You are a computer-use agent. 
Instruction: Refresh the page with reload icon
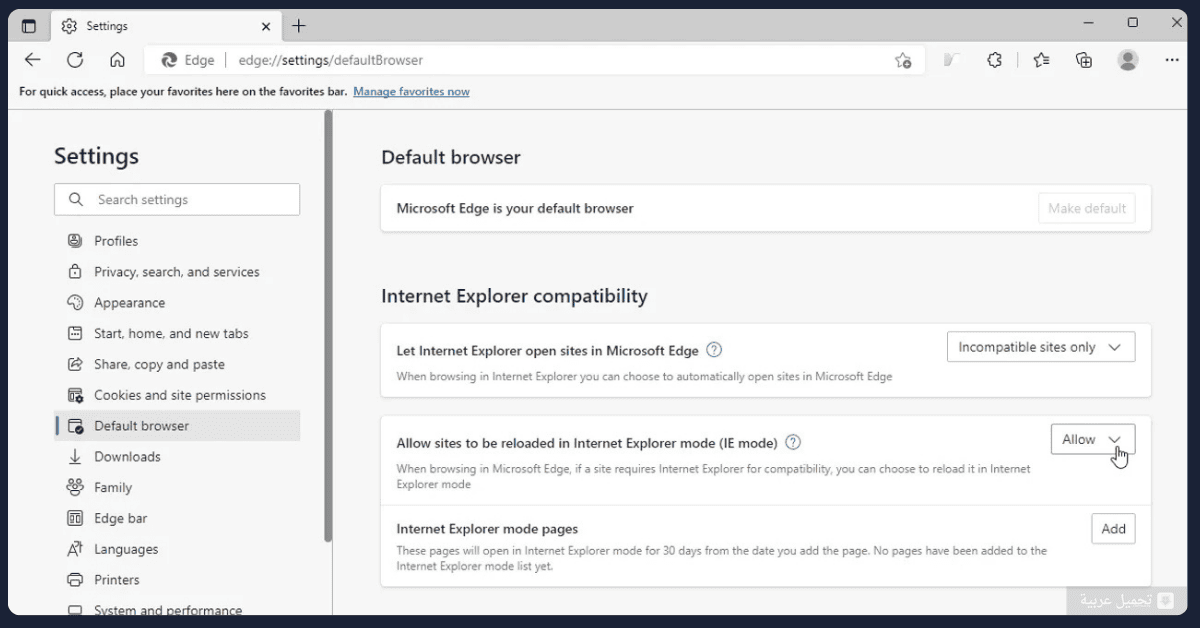[x=75, y=60]
